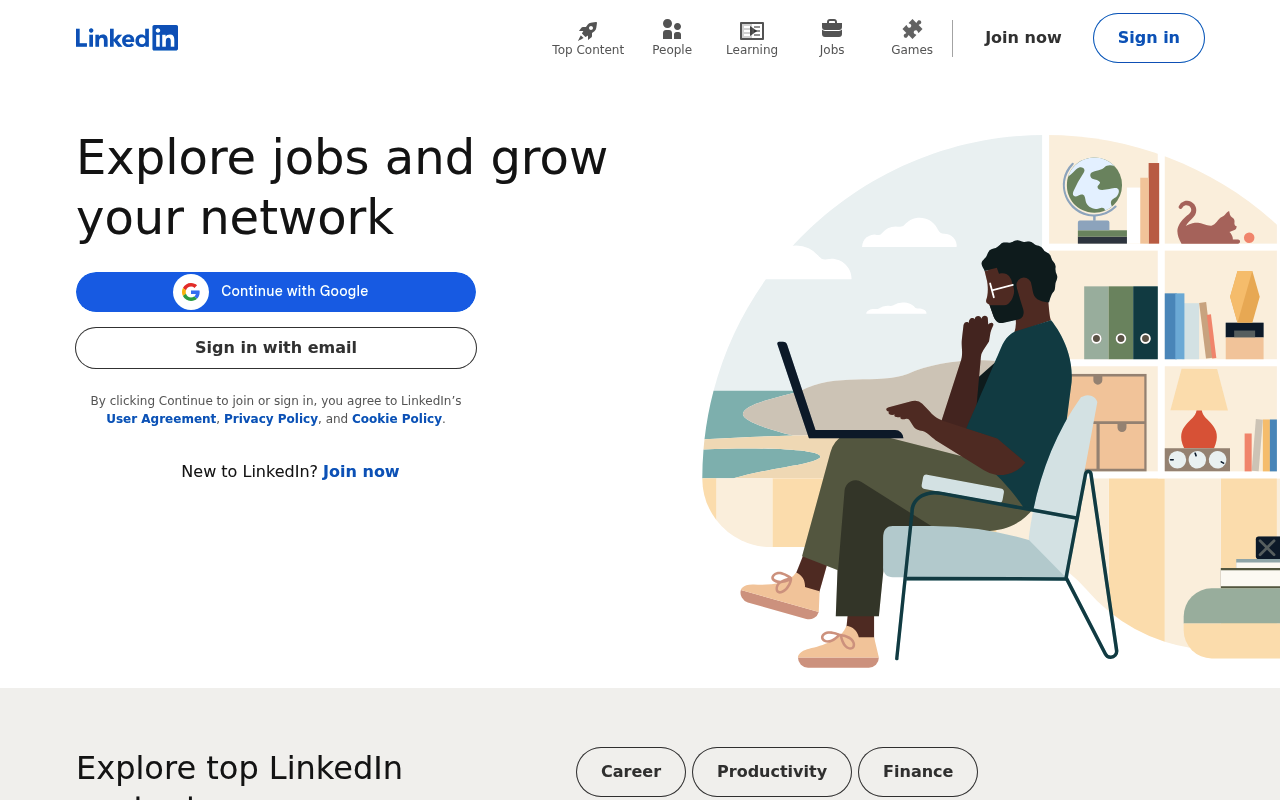Open the User Agreement link
This screenshot has width=1280, height=800.
point(161,419)
